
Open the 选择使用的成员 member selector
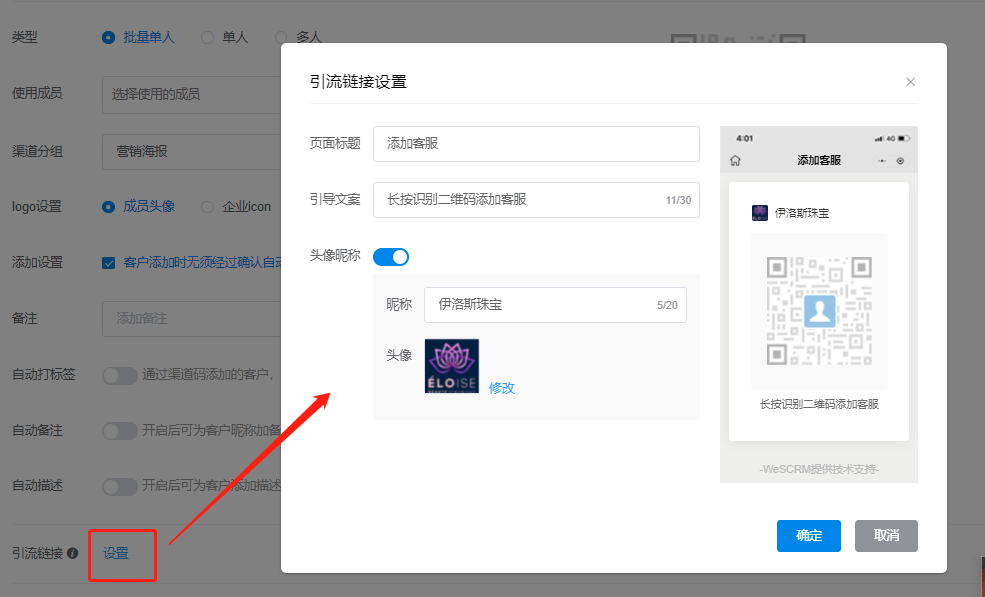(192, 94)
